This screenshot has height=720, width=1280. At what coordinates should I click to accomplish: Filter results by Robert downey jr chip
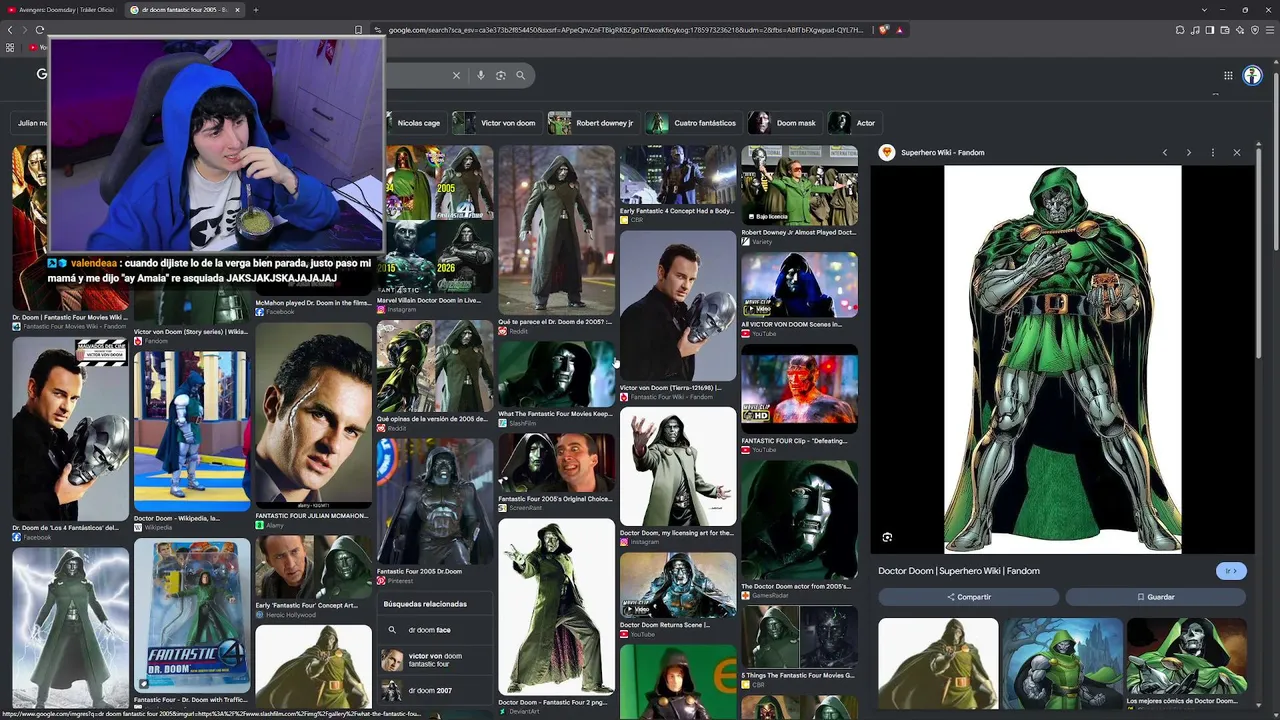coord(593,123)
